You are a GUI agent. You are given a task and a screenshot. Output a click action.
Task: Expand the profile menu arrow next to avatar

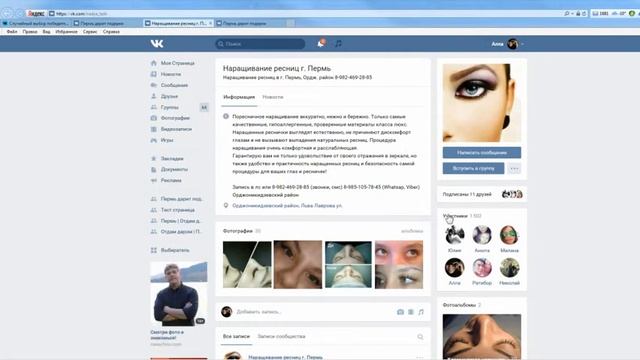pyautogui.click(x=522, y=44)
